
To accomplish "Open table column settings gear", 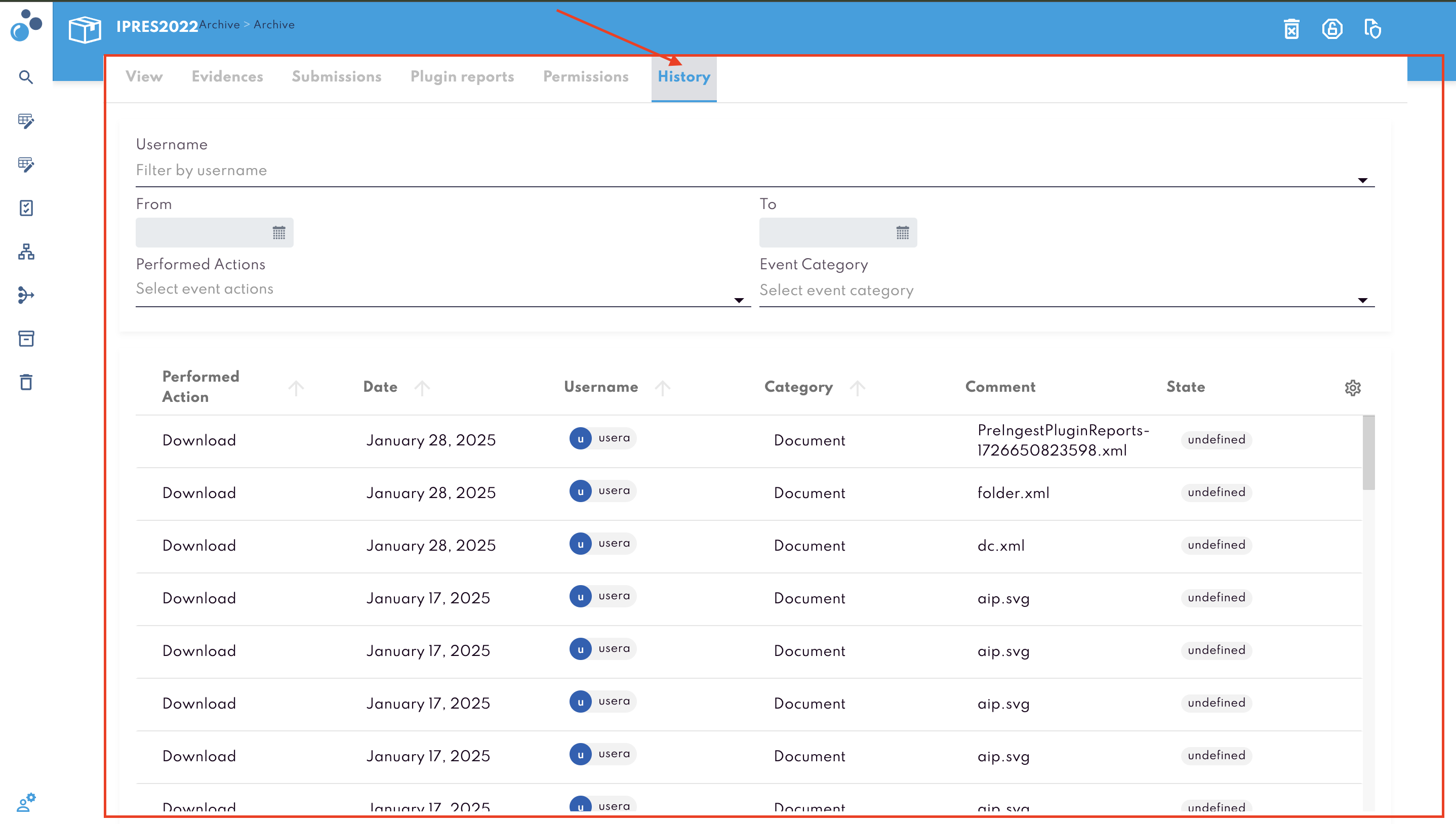I will point(1352,388).
